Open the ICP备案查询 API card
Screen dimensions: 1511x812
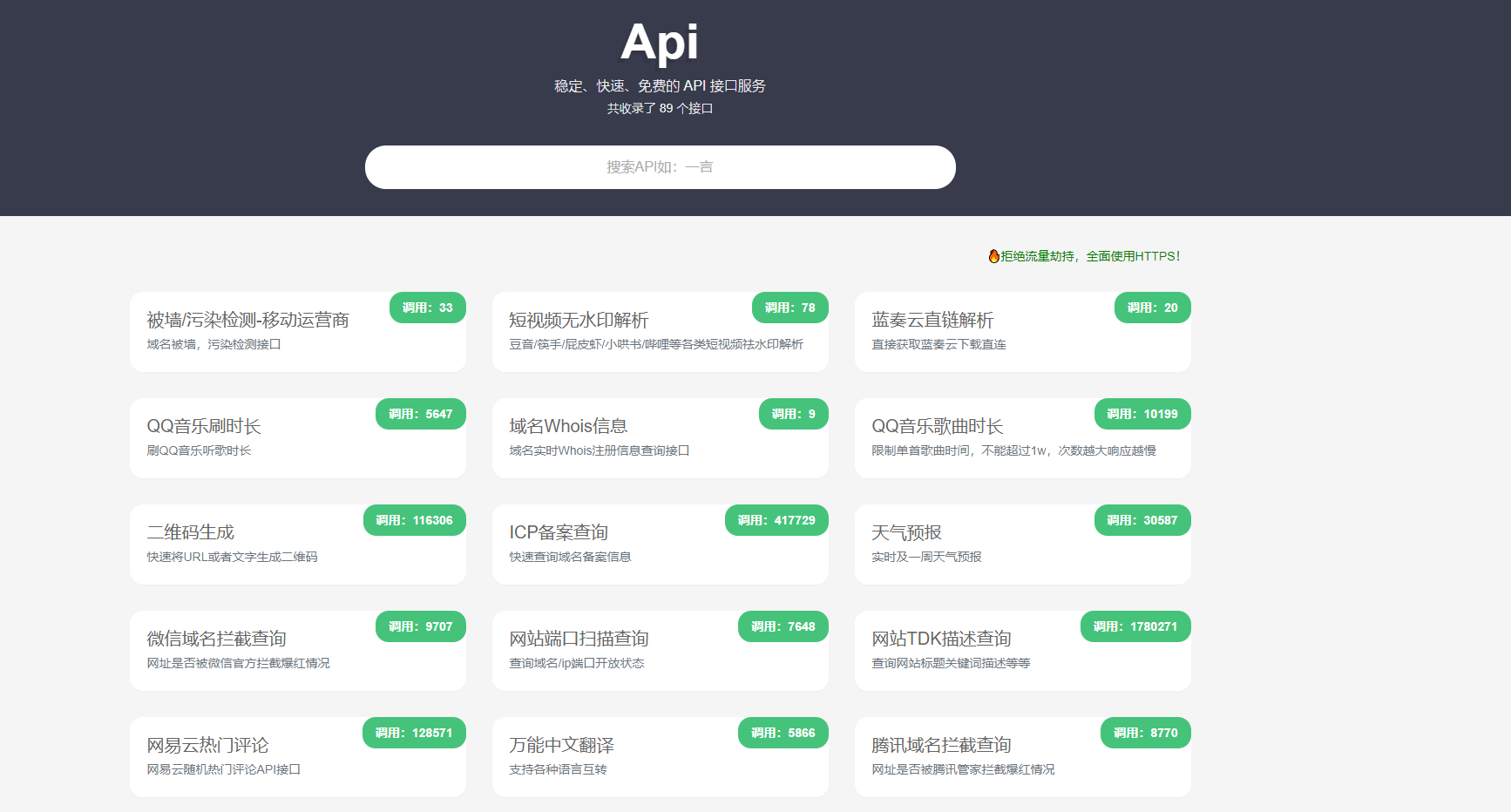click(661, 545)
